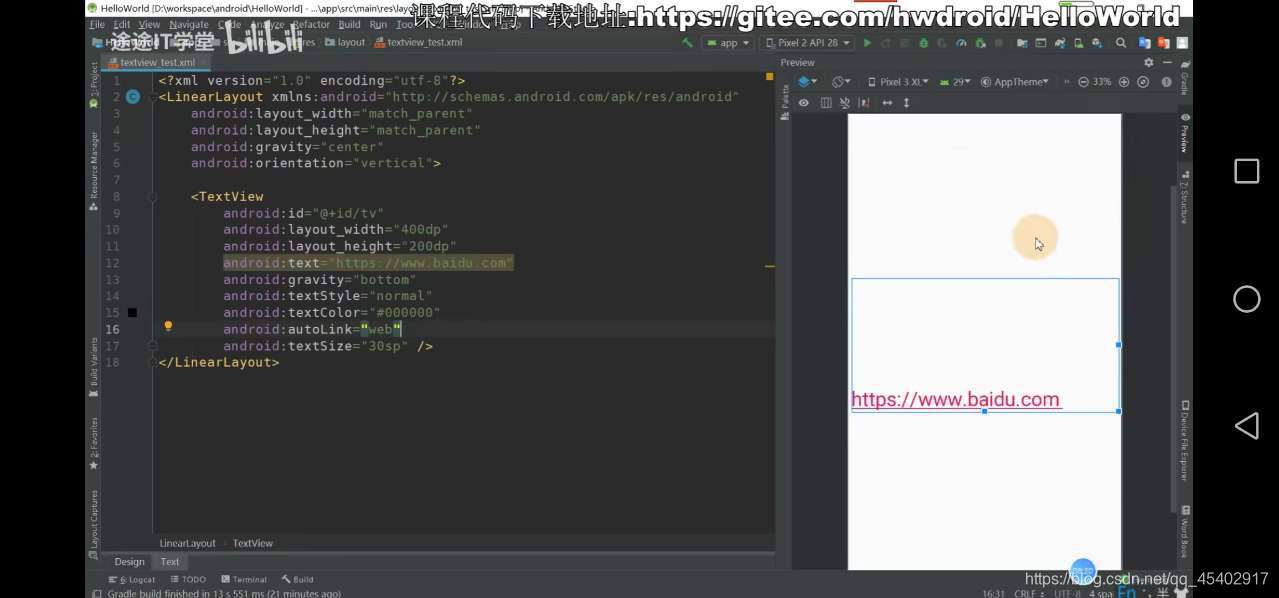Screen dimensions: 1279x598
Task: Open the Run menu
Action: [x=378, y=24]
